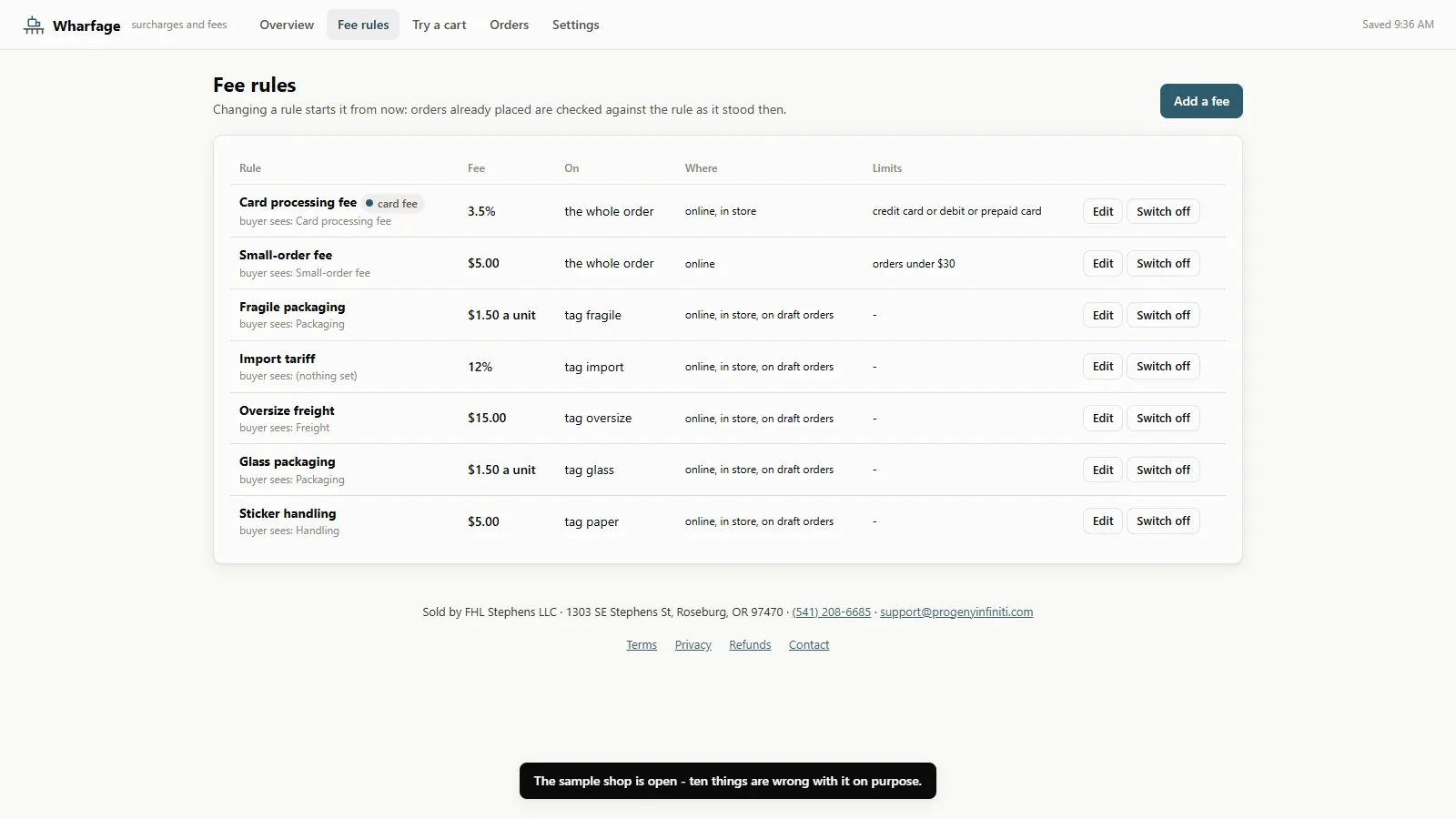1456x819 pixels.
Task: Edit the Sticker handling rule
Action: point(1103,521)
